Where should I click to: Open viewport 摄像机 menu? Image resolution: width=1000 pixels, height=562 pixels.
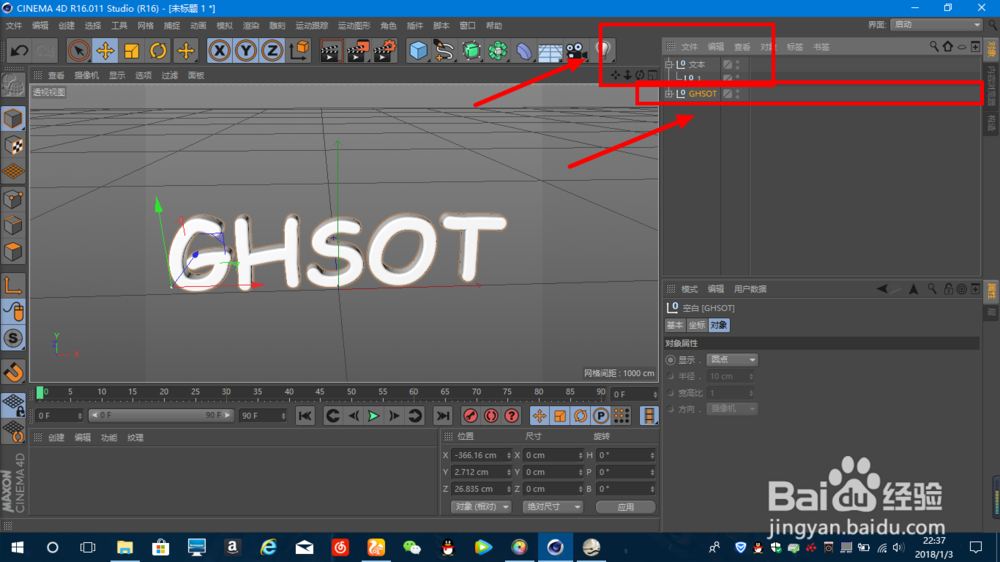86,75
